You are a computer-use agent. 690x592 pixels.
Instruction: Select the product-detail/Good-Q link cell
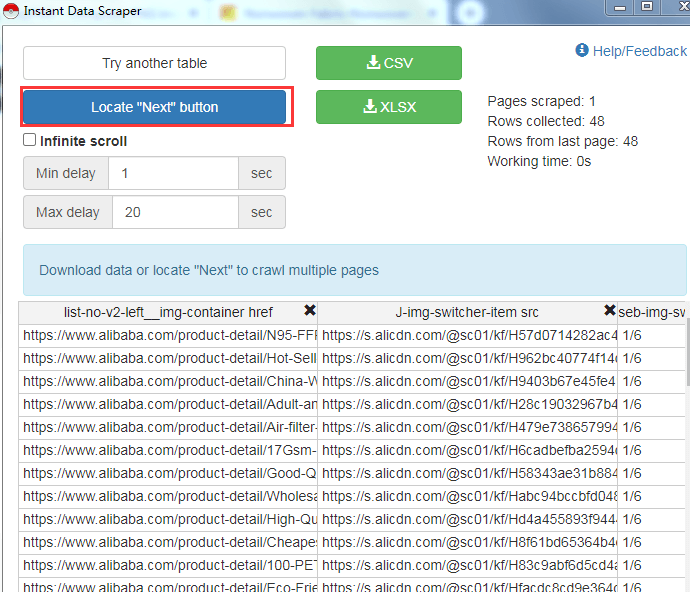pos(168,473)
